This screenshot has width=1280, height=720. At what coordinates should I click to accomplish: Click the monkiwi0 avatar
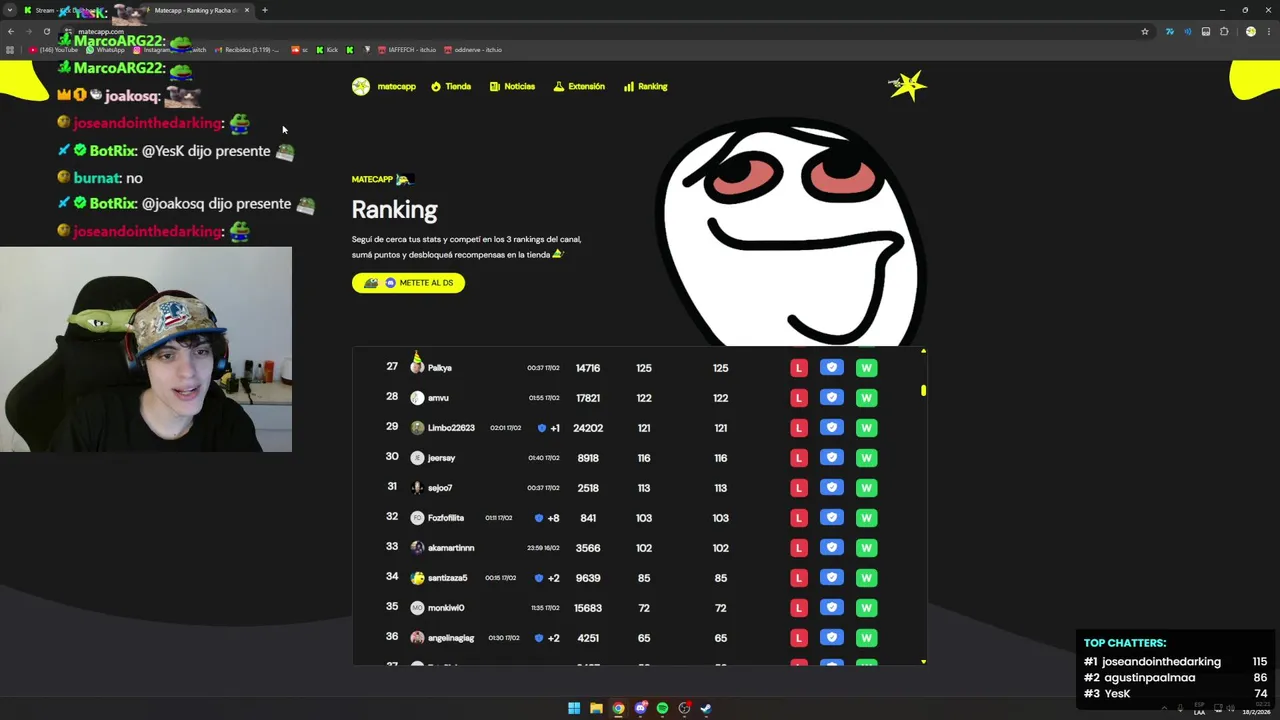417,608
